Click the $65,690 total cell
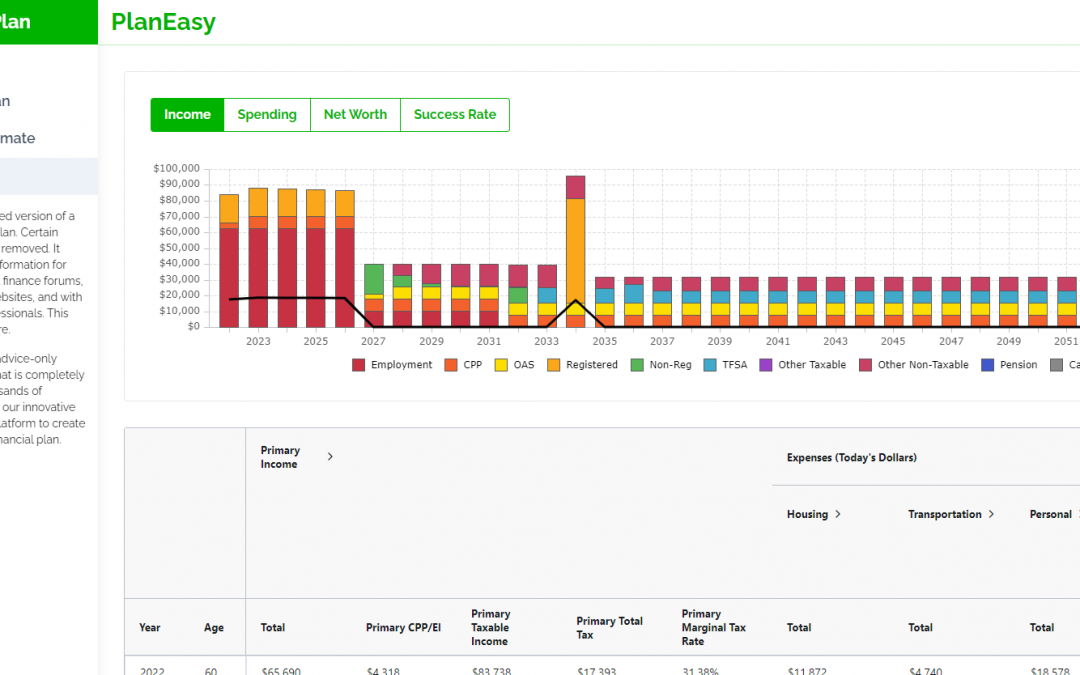This screenshot has width=1080, height=675. (281, 671)
